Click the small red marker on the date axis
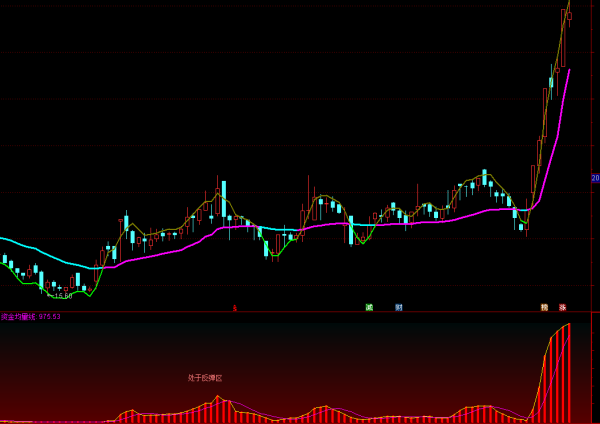 235,308
